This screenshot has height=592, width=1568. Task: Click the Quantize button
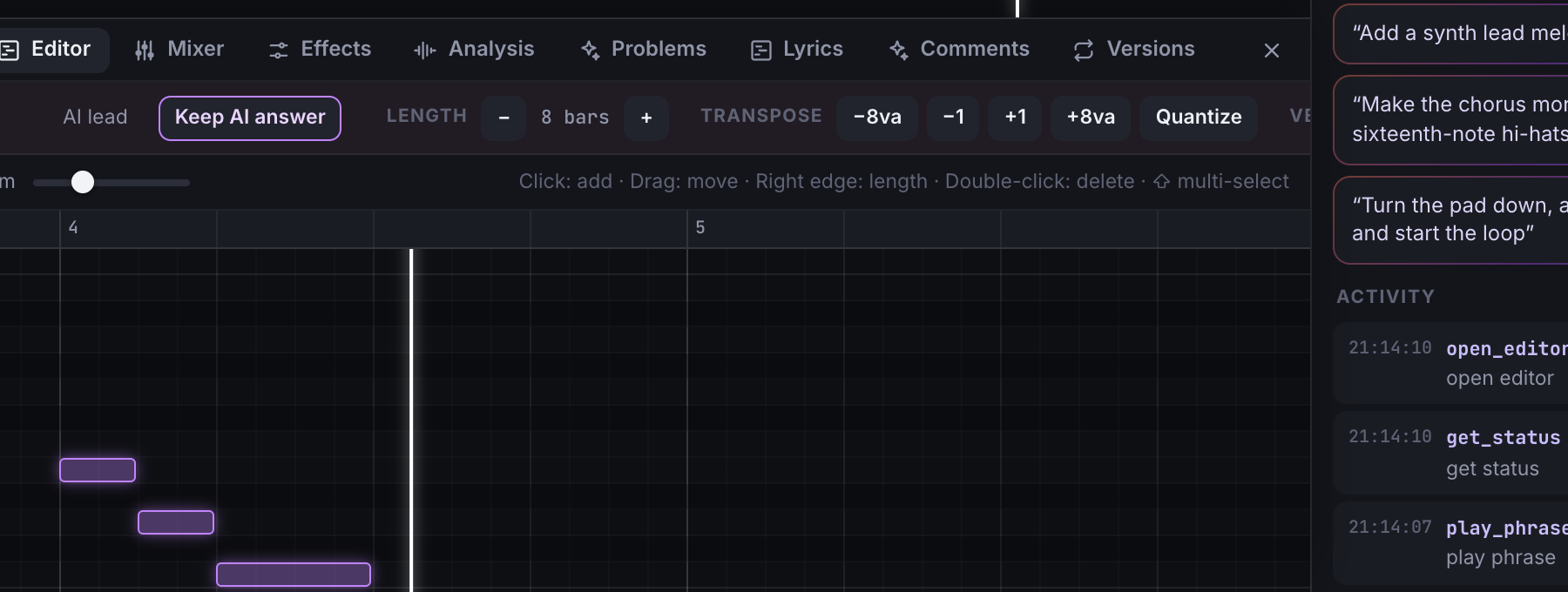1199,118
